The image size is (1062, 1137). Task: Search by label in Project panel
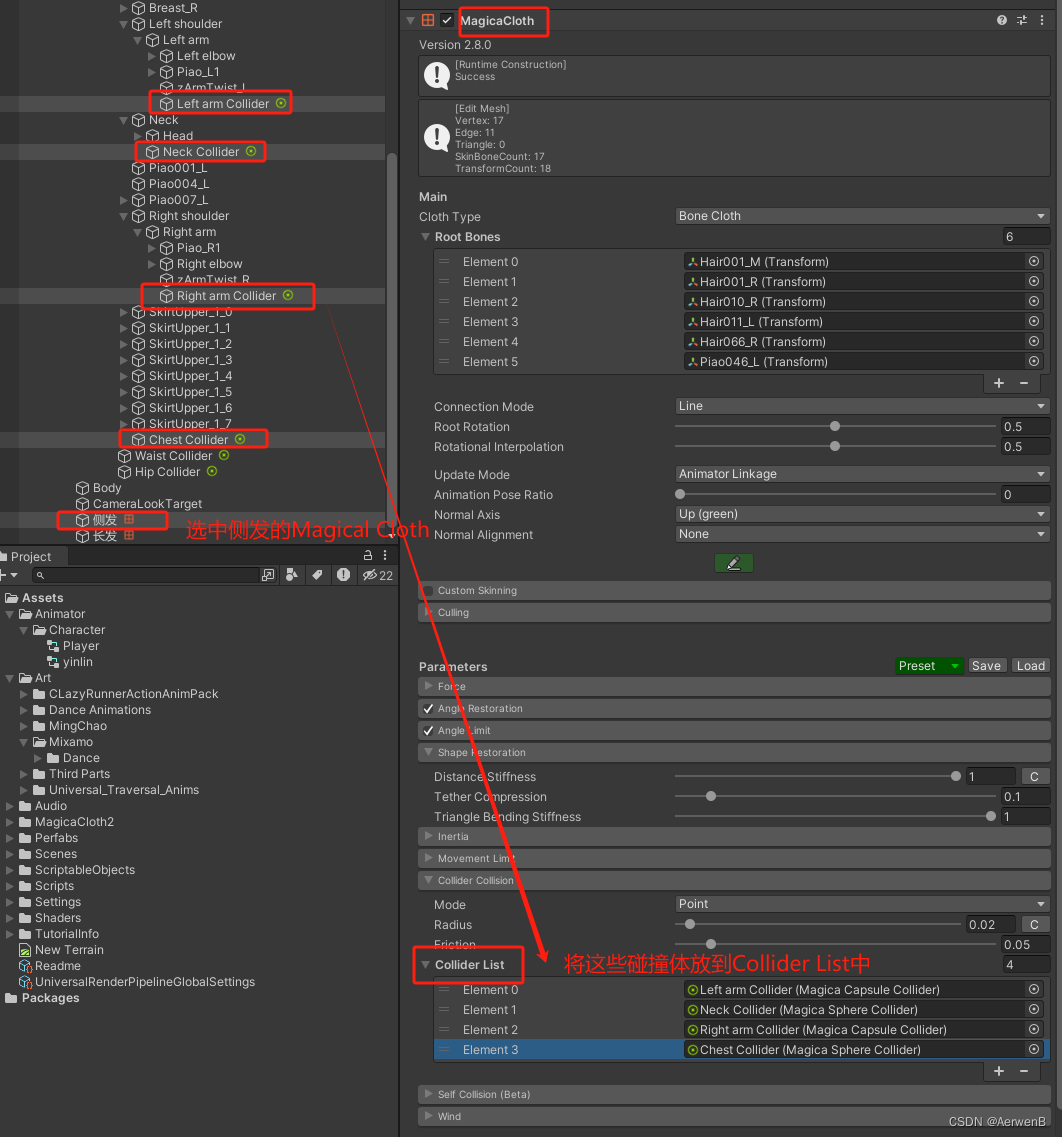tap(317, 575)
